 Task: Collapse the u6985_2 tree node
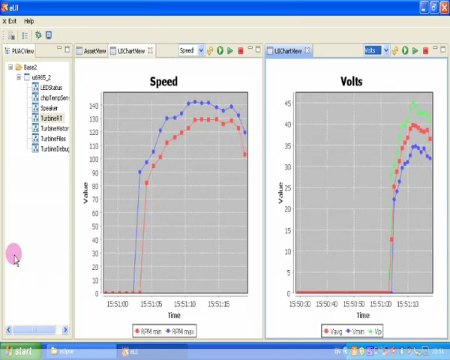pos(19,77)
